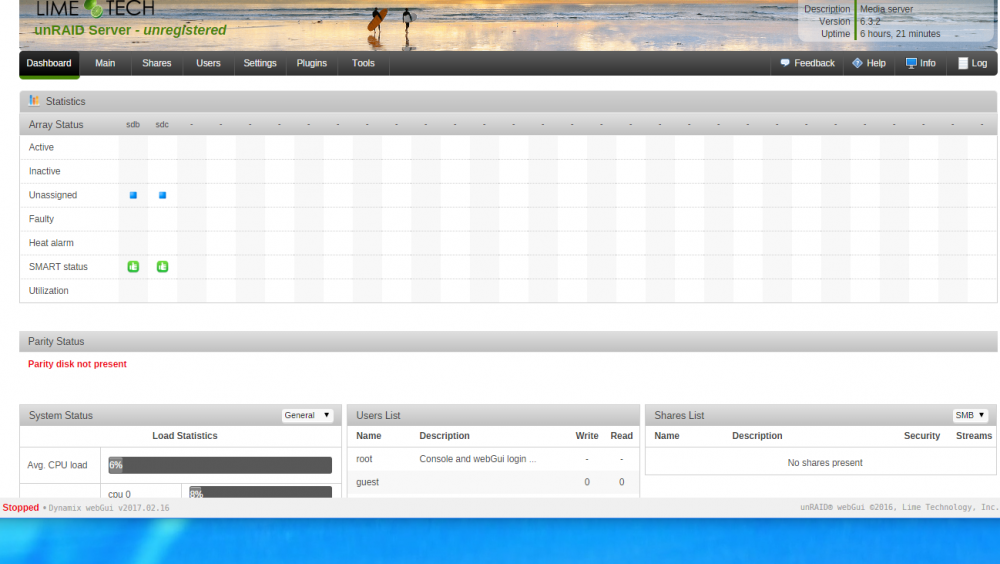
Task: Click the Uptime value '6 hours, 21 minutes'
Action: coord(900,34)
